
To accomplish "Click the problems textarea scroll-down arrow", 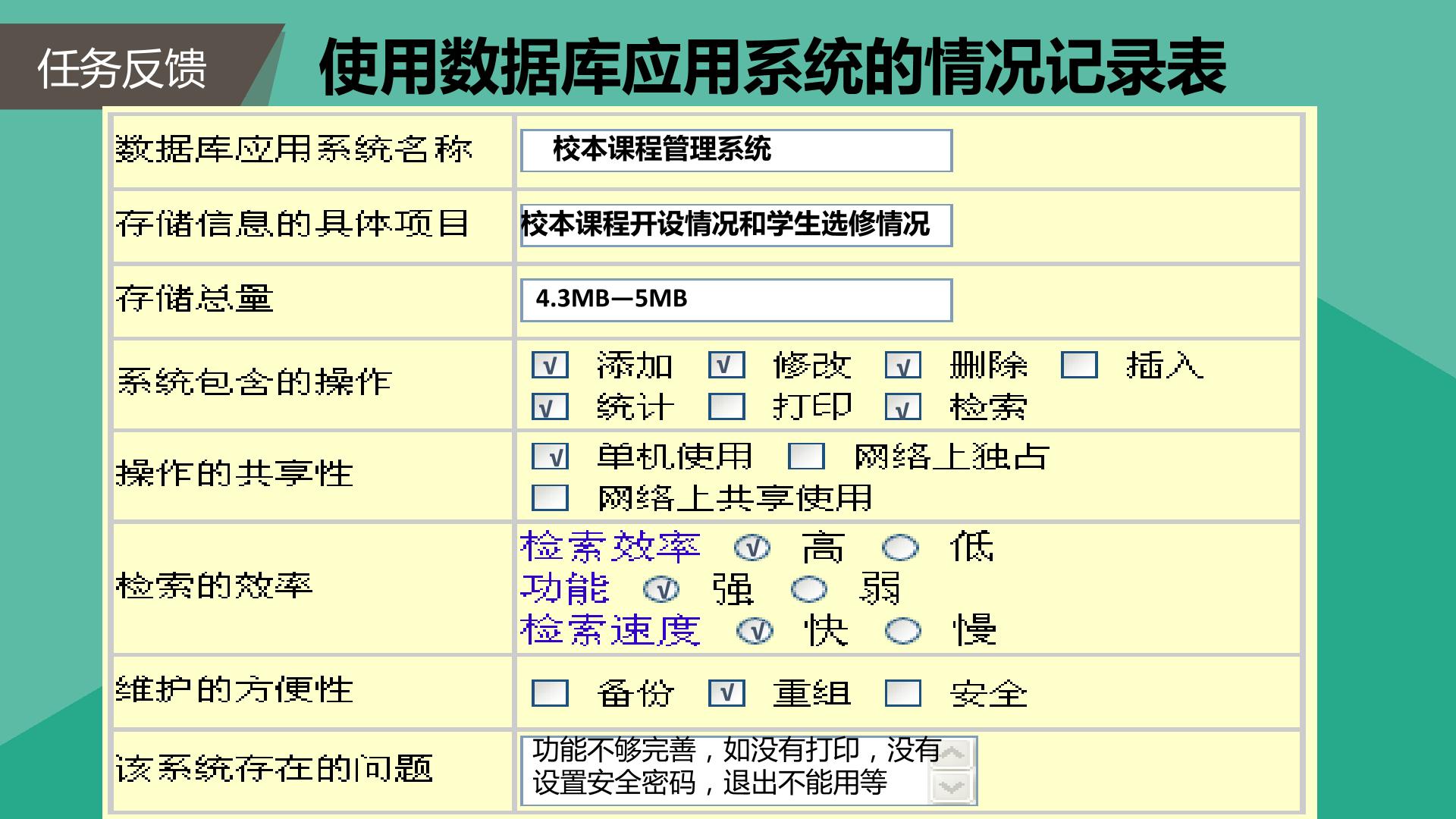I will 951,786.
